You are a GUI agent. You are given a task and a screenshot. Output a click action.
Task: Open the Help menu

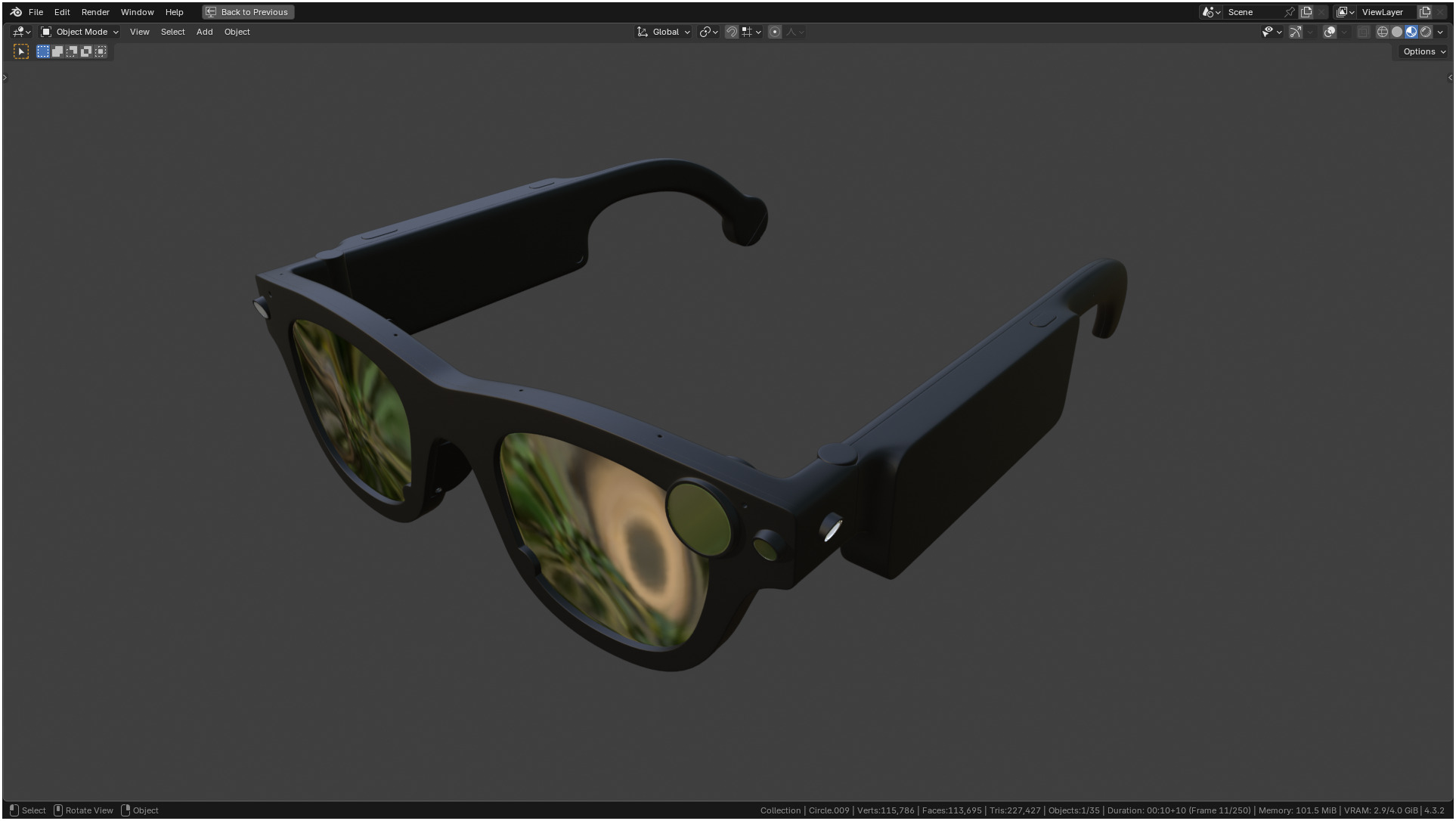(x=174, y=12)
